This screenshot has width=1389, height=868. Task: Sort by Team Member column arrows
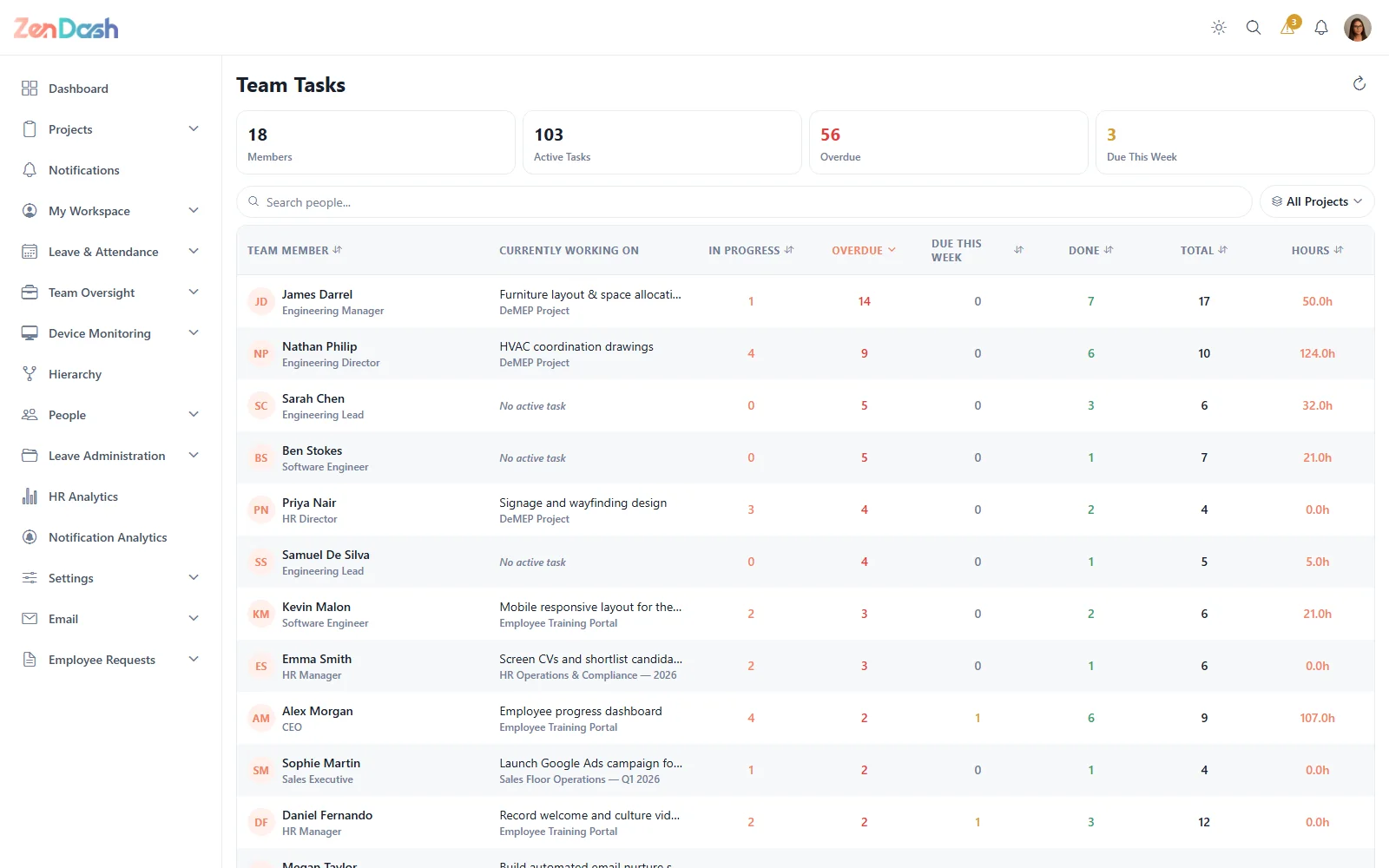[338, 250]
